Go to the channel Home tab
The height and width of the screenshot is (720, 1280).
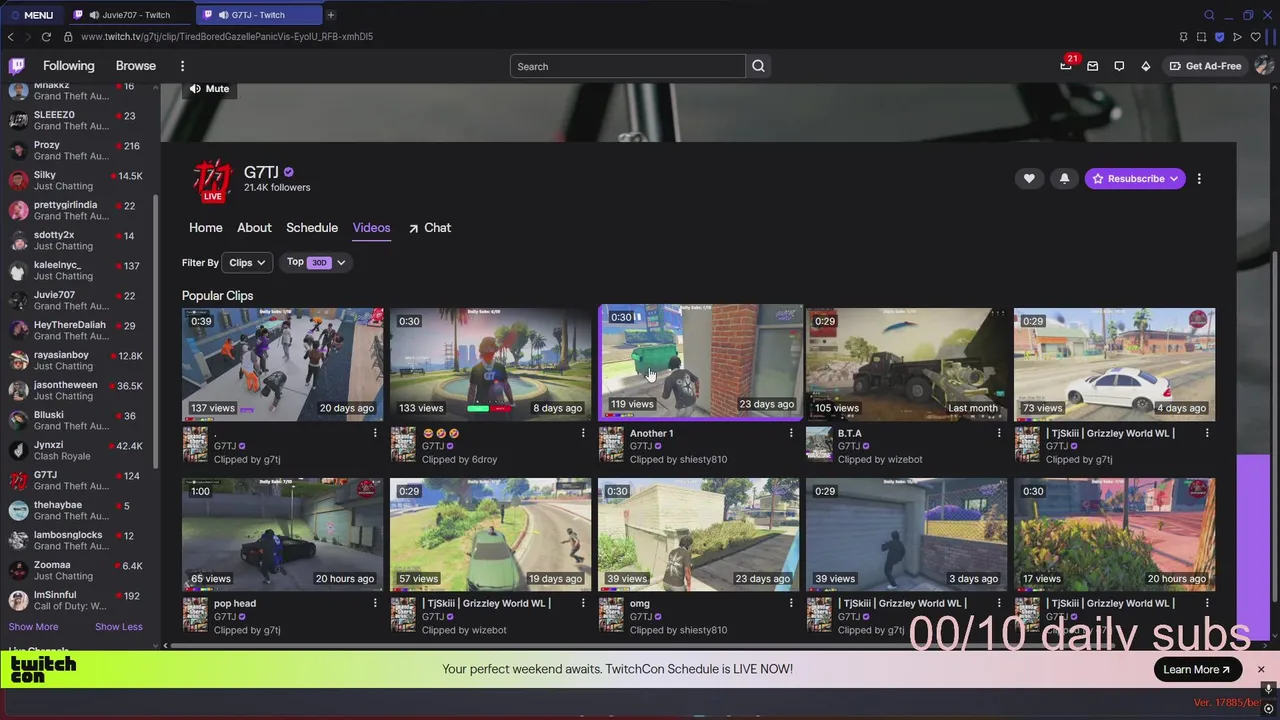point(206,228)
